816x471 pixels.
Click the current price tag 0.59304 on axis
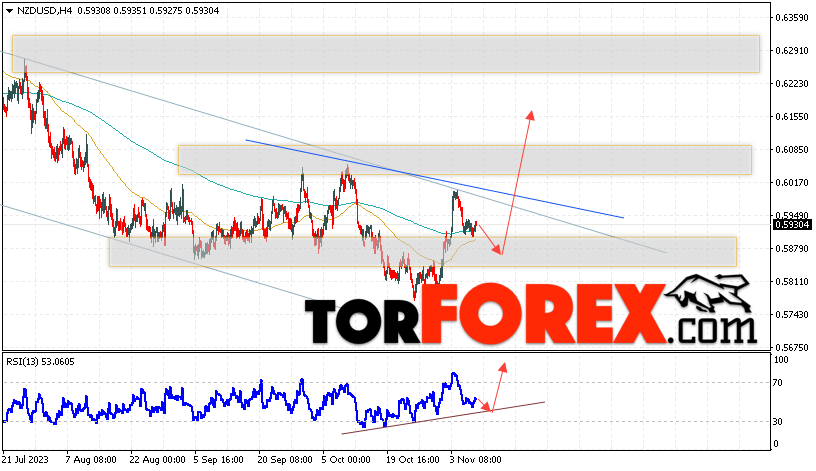(792, 225)
